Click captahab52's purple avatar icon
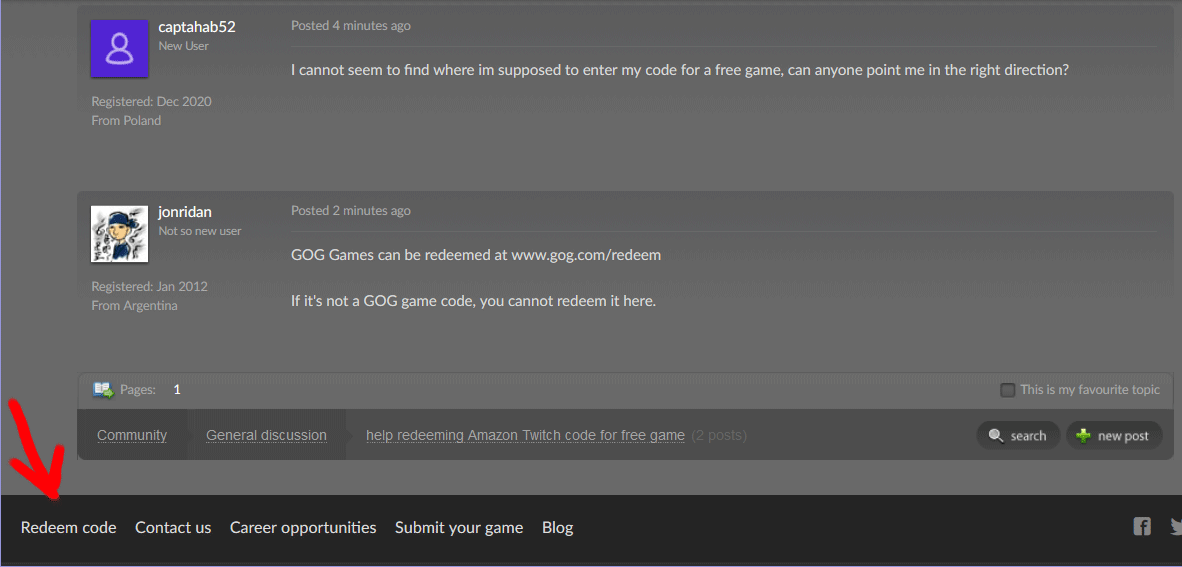This screenshot has height=567, width=1182. tap(119, 49)
